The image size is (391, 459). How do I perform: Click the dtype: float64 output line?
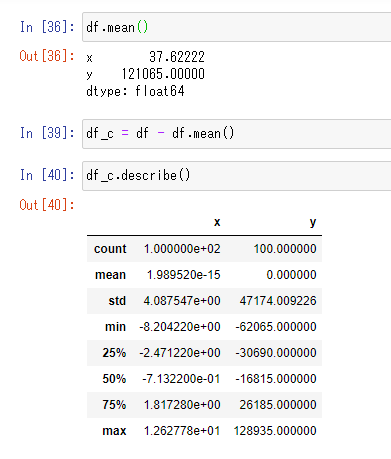coord(135,91)
